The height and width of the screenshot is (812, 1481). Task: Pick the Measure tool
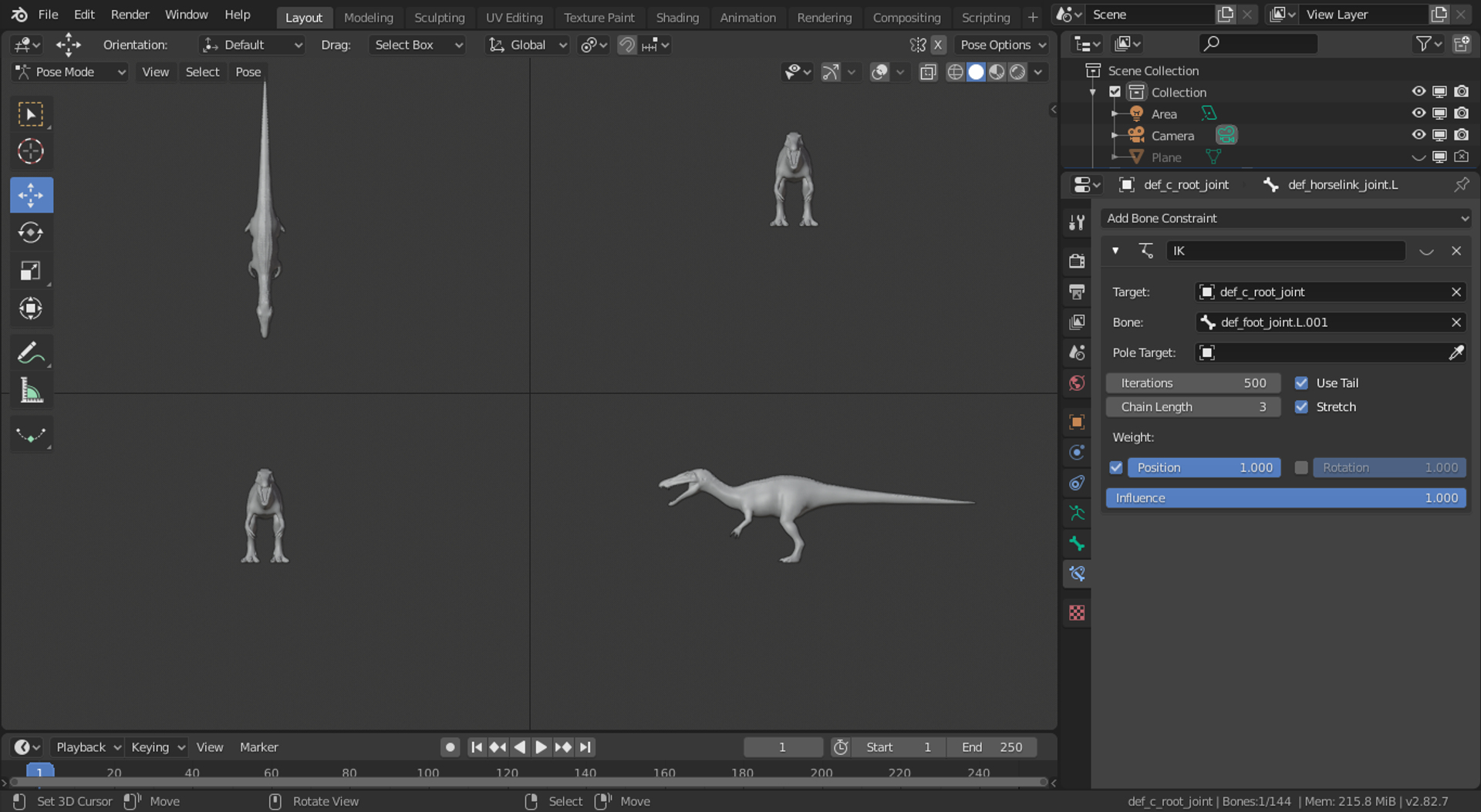point(31,391)
